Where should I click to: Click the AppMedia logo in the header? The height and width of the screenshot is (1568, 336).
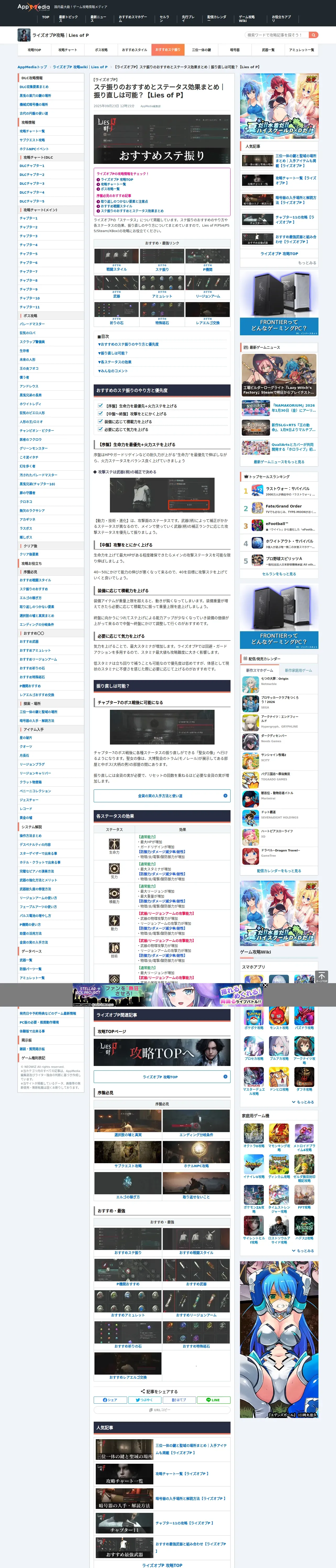coord(33,7)
